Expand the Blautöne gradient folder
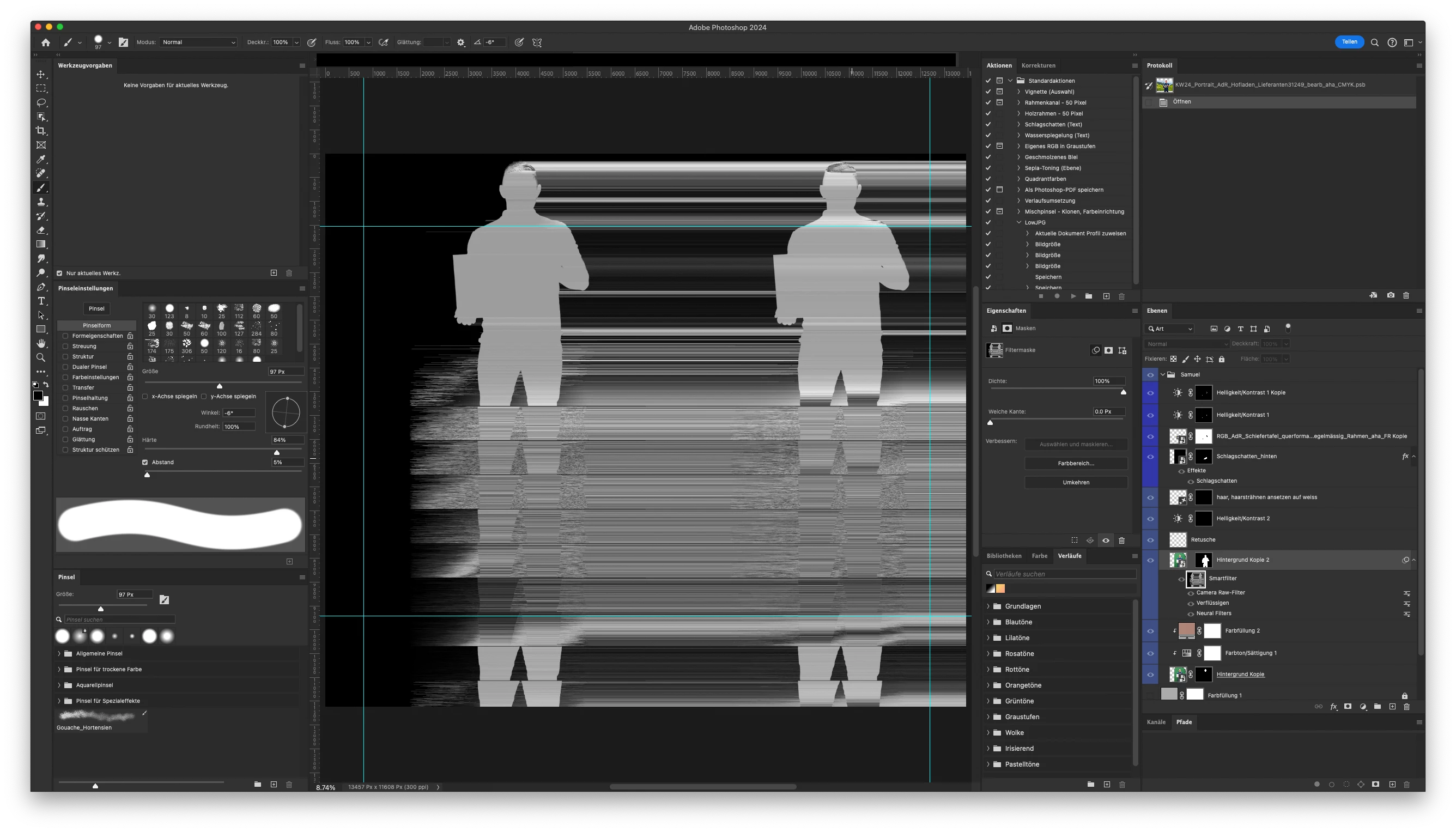This screenshot has height=832, width=1456. [x=988, y=622]
